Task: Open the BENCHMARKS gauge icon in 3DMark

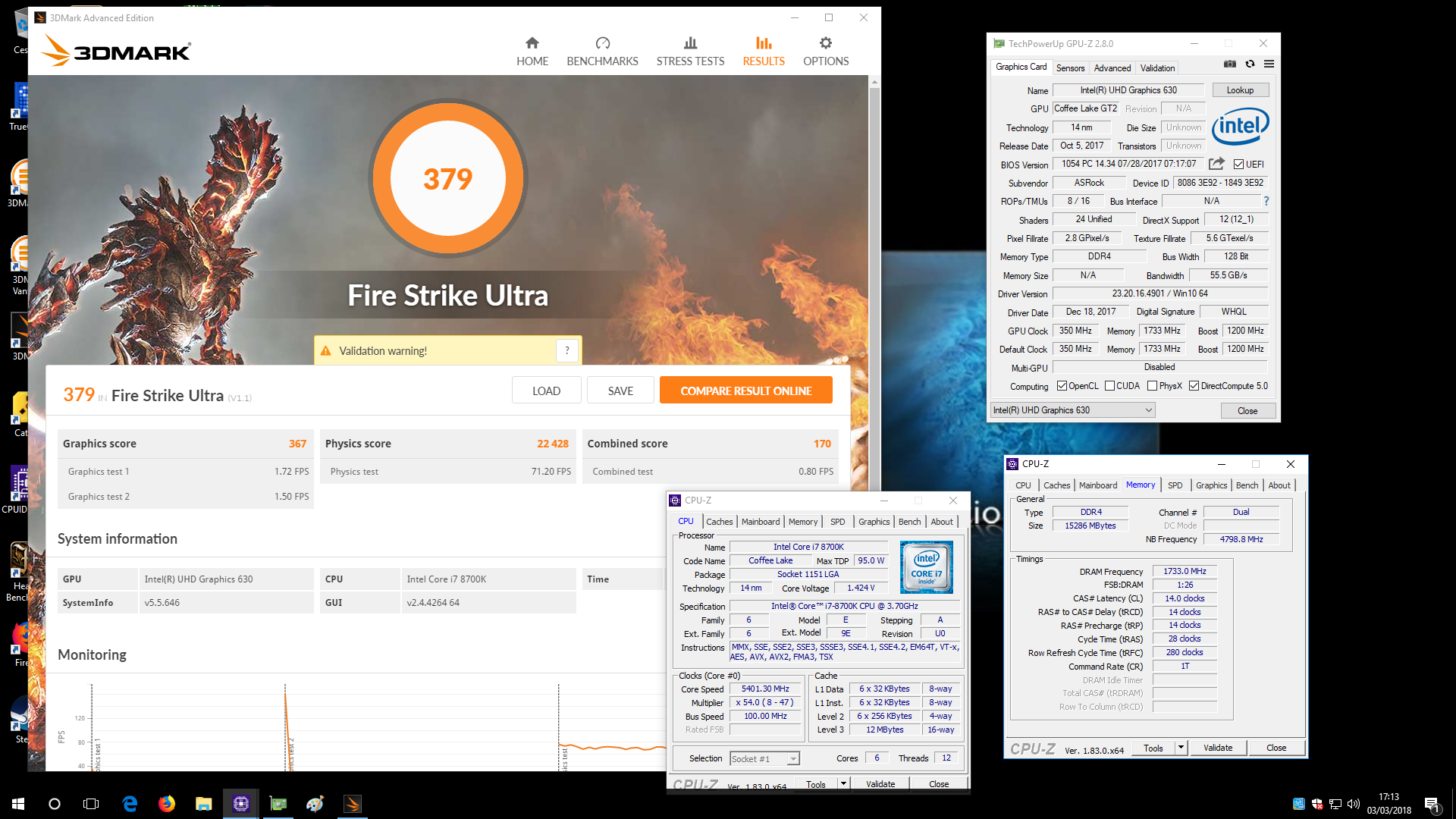Action: point(602,43)
